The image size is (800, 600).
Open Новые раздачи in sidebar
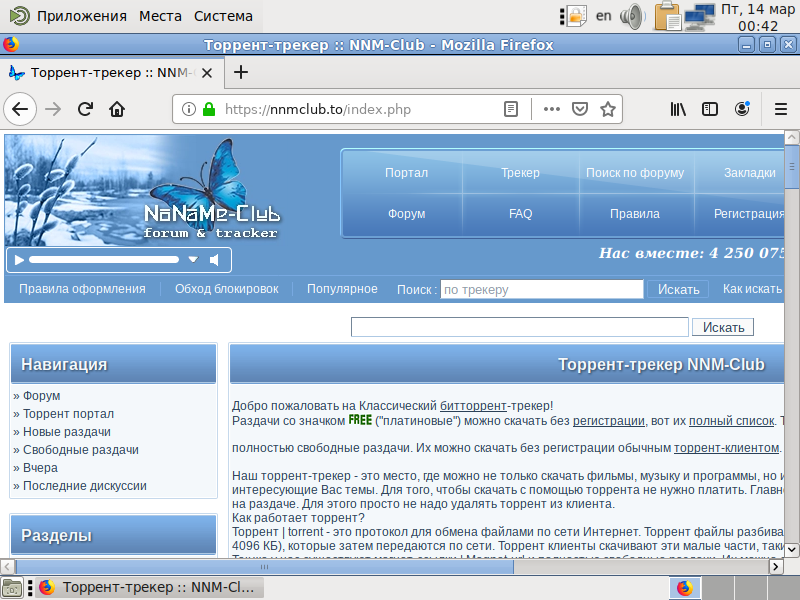tap(67, 432)
